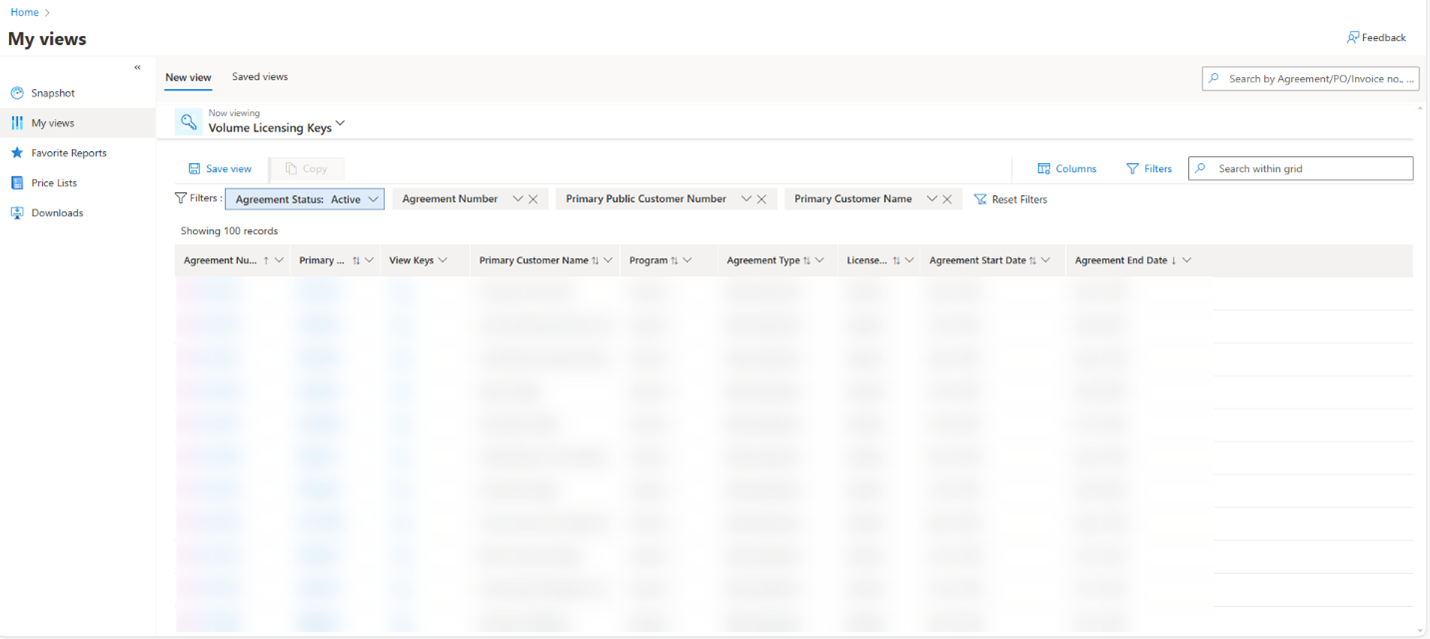This screenshot has height=639, width=1430.
Task: Expand the Agreement Number filter chevron
Action: click(x=518, y=199)
